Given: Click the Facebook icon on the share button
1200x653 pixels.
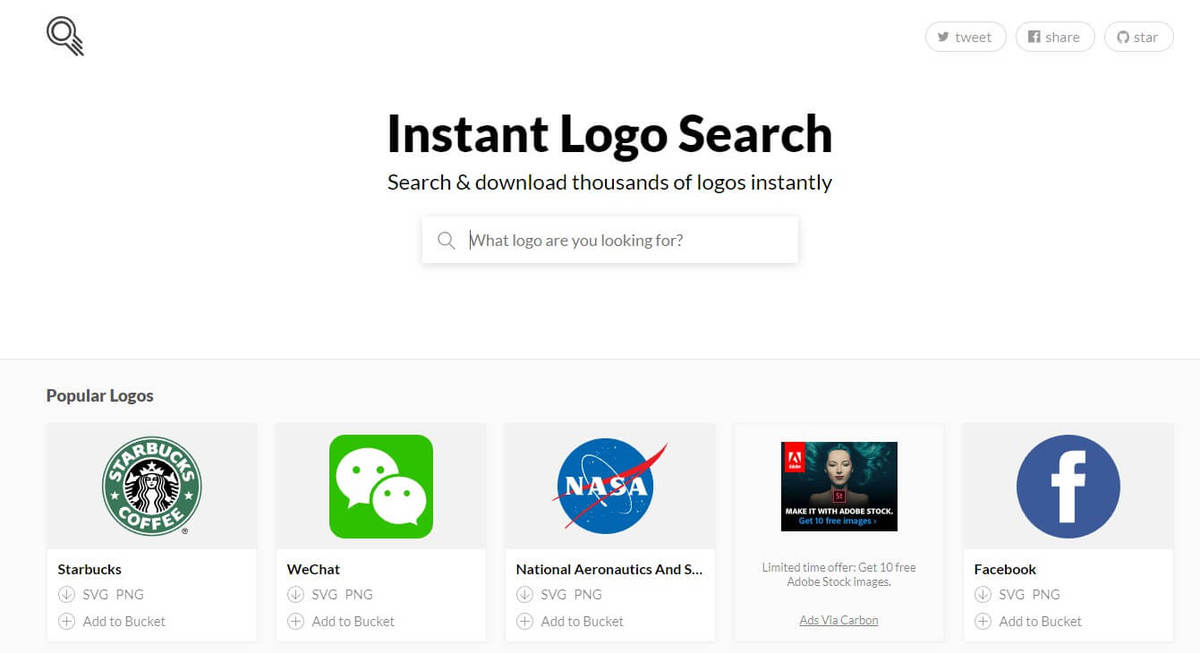Looking at the screenshot, I should [1035, 37].
